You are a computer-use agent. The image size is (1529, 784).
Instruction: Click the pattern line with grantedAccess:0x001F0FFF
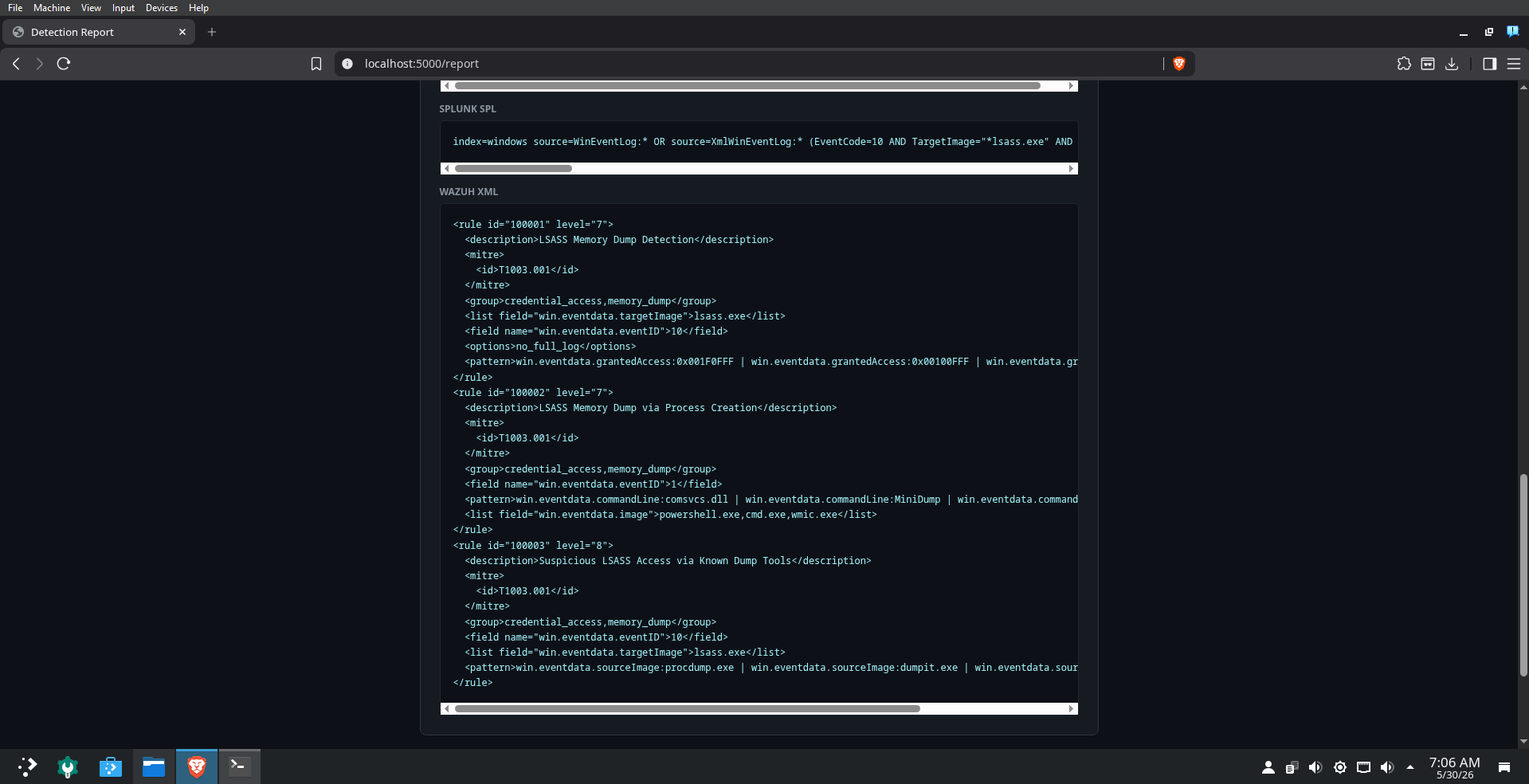771,362
